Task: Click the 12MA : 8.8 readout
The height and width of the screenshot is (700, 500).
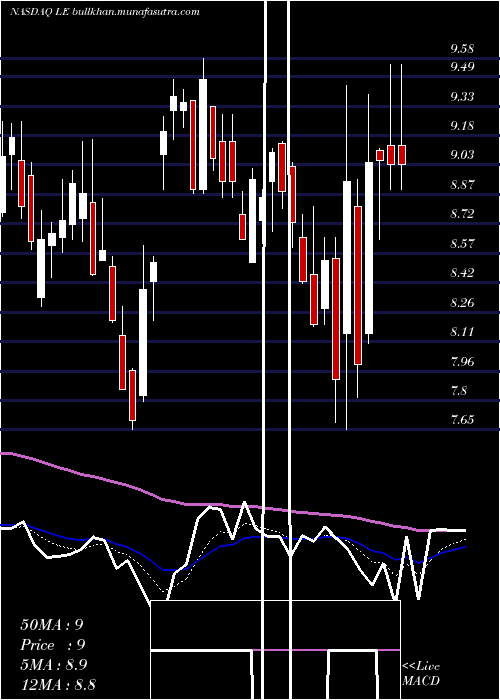Action: point(58,684)
